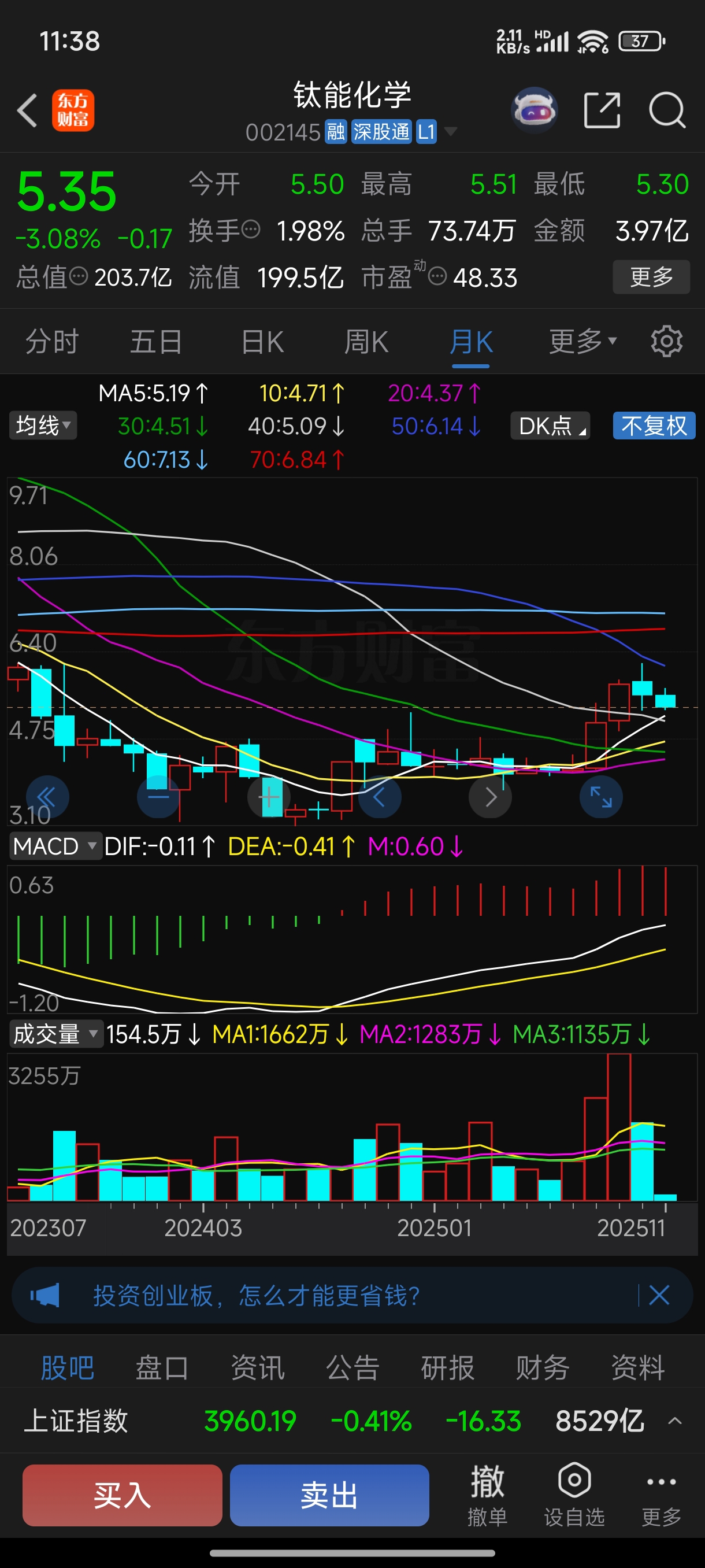Open the 东方财富 logo icon

pos(73,110)
